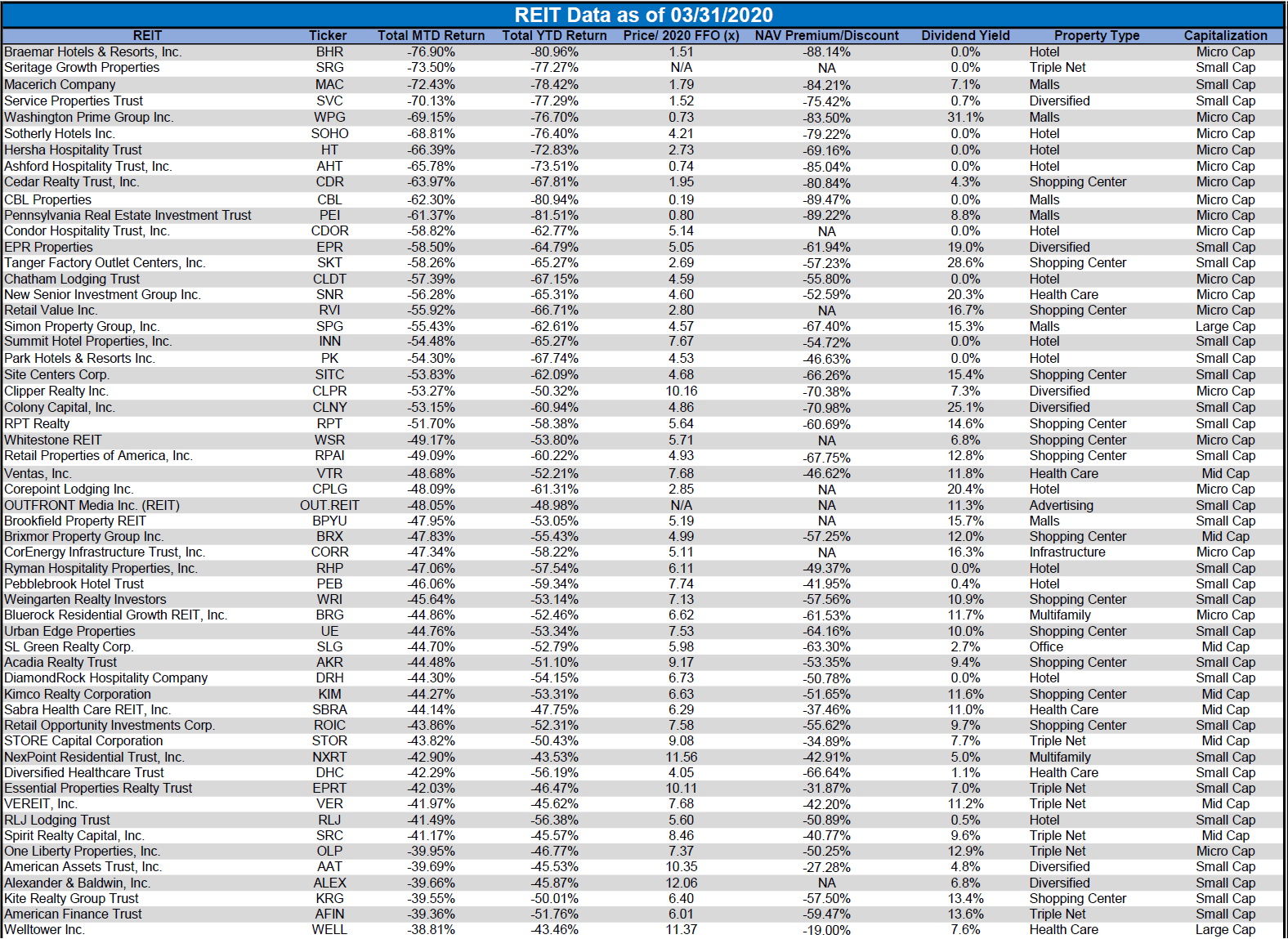The image size is (1288, 939).
Task: Click 'Essential Properties Realty Trust' cell
Action: pos(98,789)
